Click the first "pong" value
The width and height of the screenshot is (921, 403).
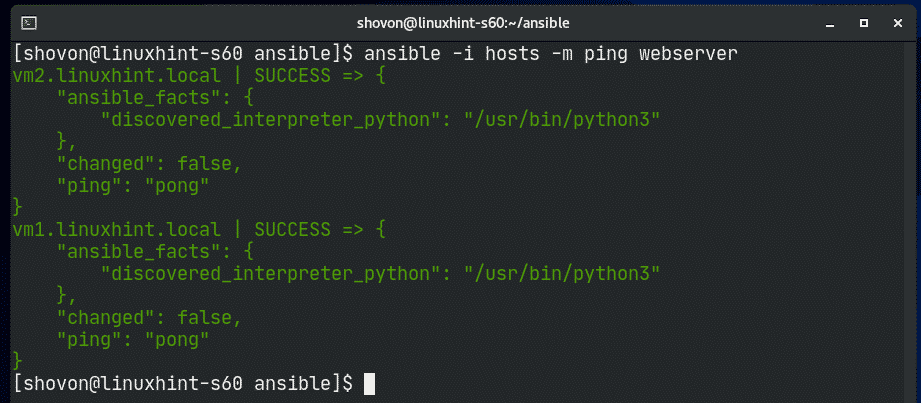point(177,186)
